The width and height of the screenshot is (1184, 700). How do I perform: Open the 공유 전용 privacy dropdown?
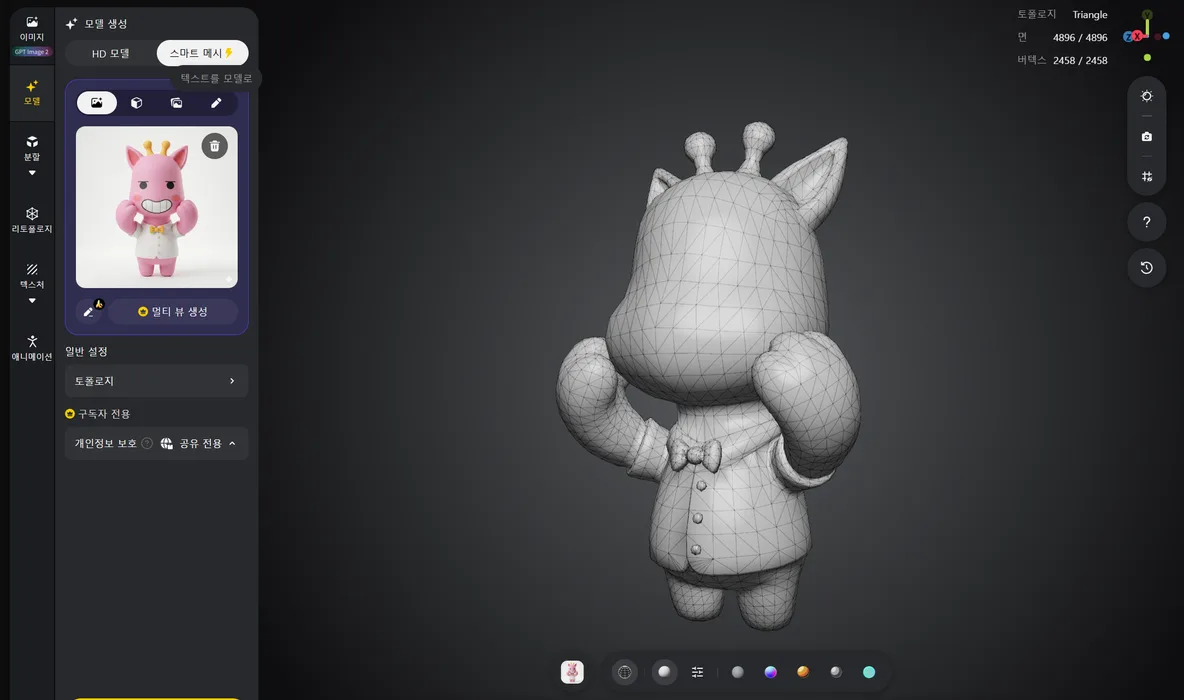coord(198,443)
